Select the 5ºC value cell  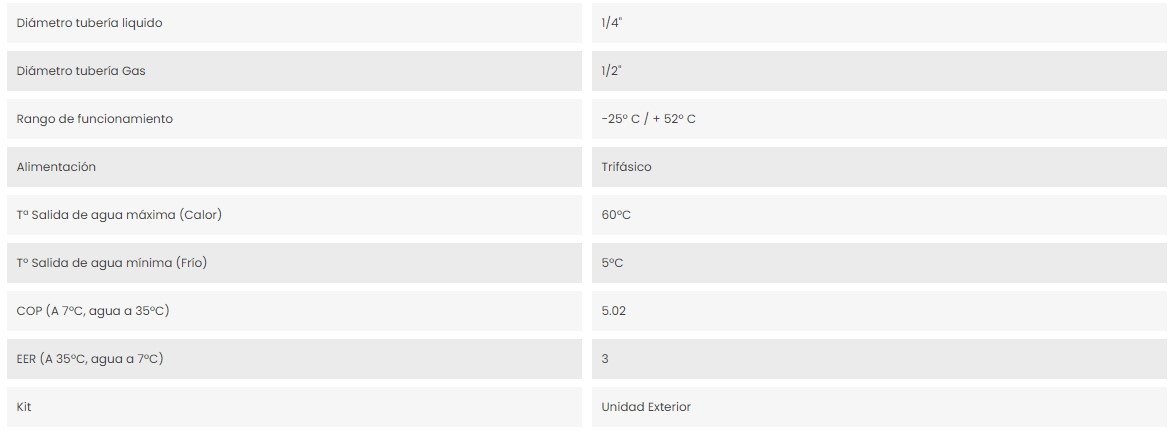(x=879, y=263)
